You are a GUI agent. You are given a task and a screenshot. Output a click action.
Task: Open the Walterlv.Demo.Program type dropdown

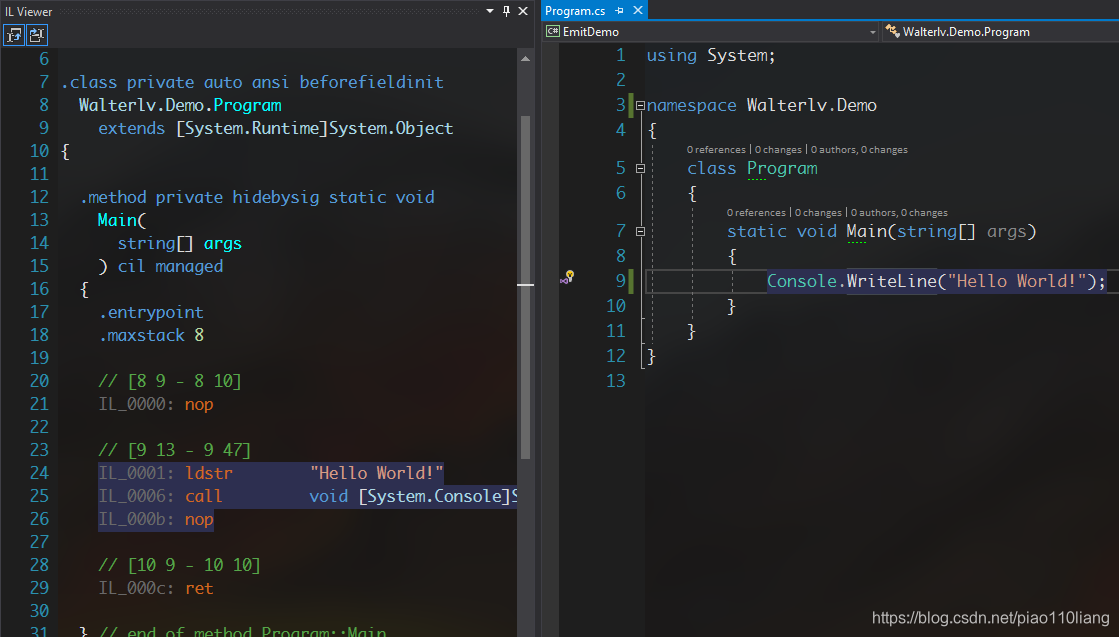point(1001,31)
